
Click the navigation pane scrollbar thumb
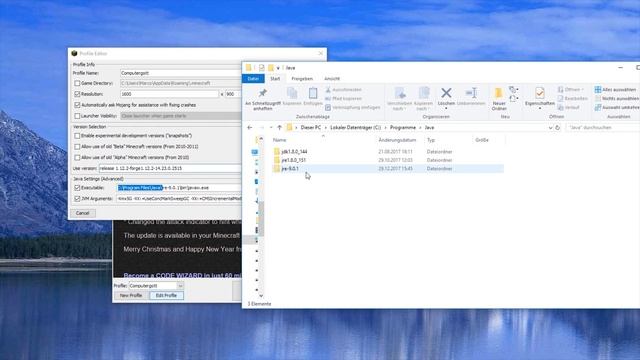(261, 218)
